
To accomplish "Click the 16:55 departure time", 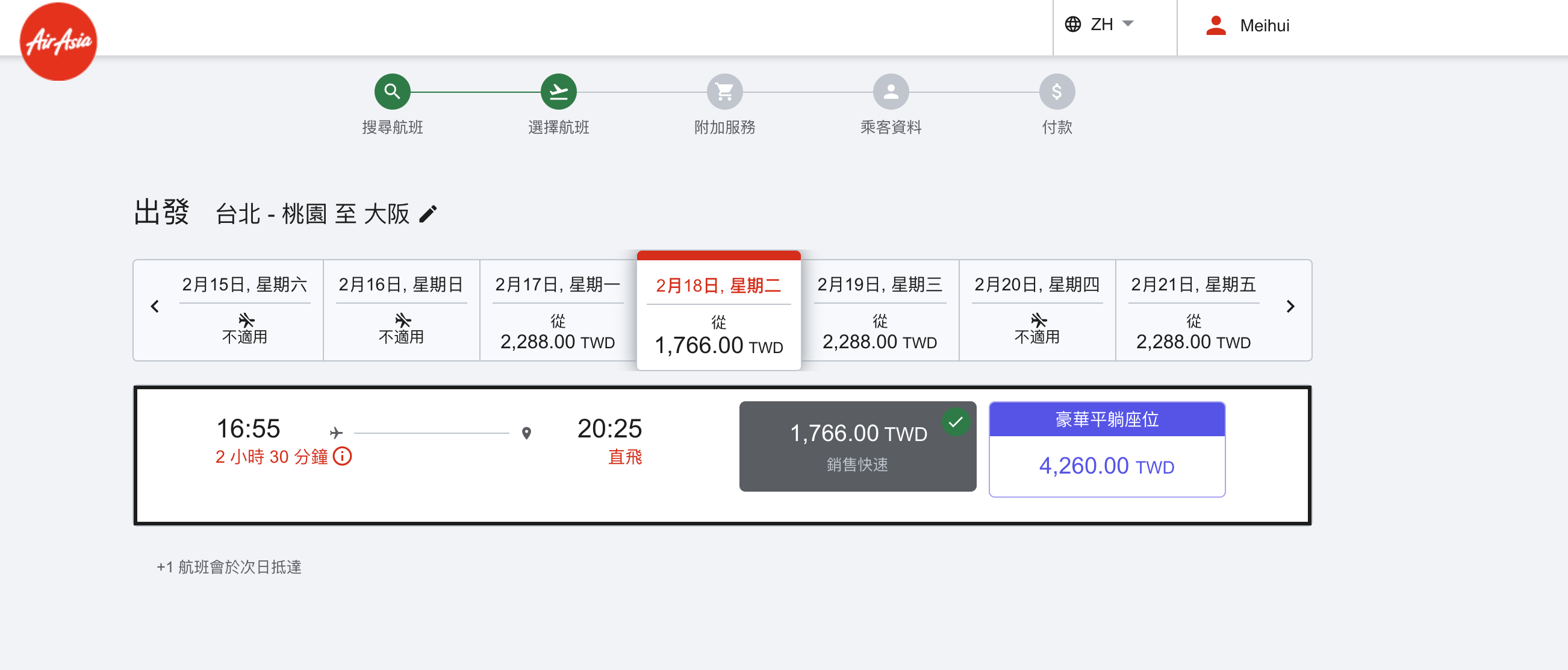I will 248,429.
